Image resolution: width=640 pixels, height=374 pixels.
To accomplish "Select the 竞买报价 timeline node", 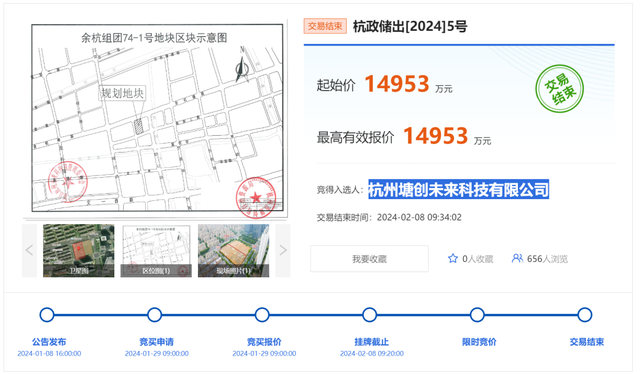I will coord(262,315).
